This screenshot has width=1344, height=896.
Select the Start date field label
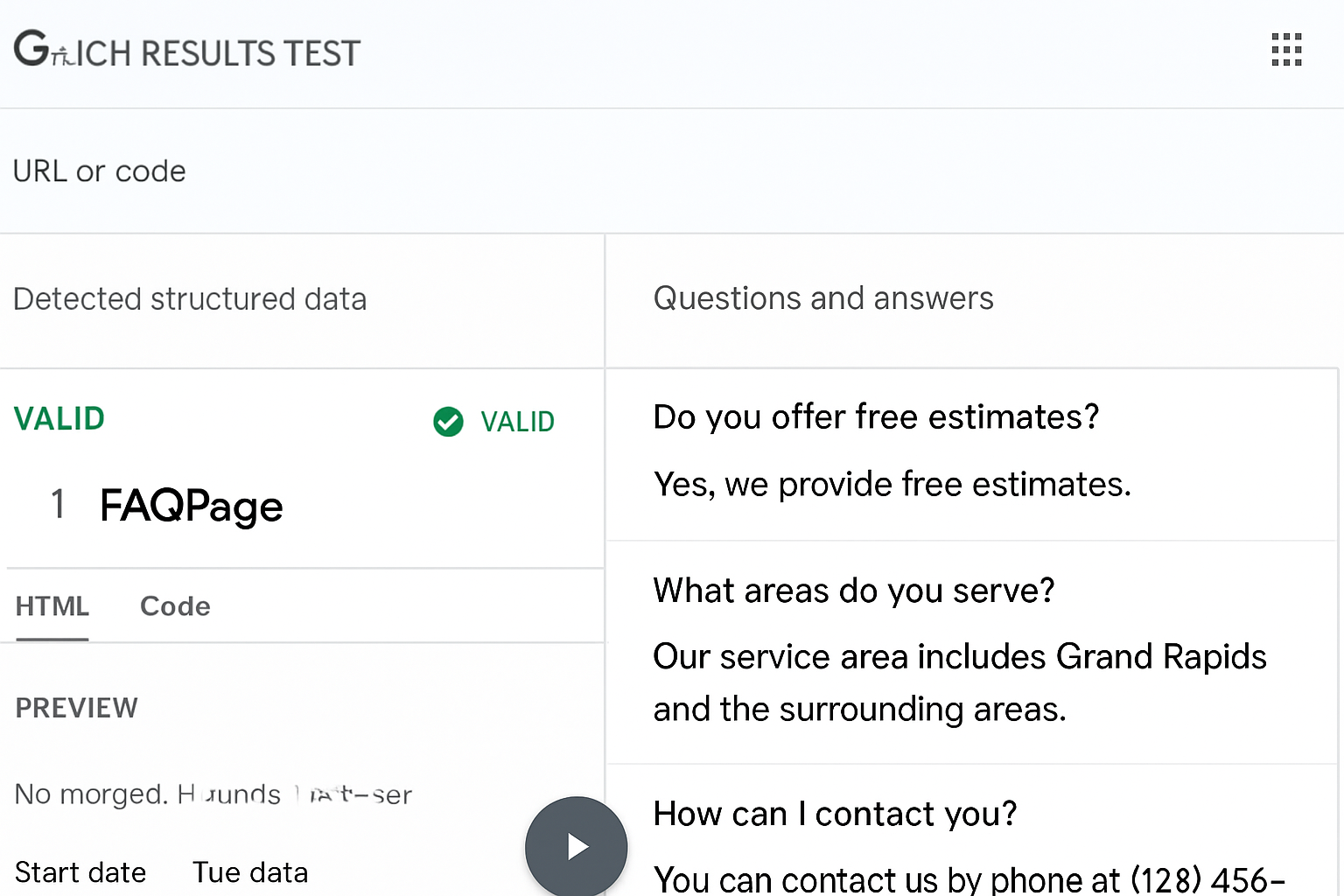point(80,872)
